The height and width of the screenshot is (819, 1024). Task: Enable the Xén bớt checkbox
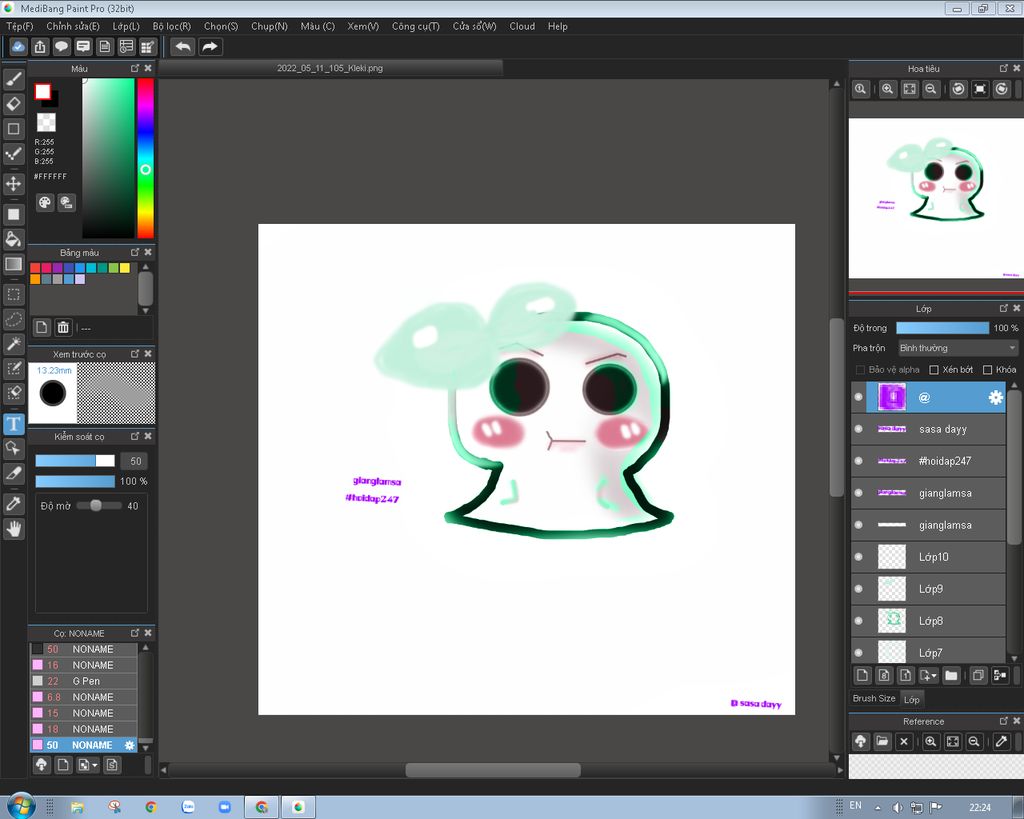[935, 370]
